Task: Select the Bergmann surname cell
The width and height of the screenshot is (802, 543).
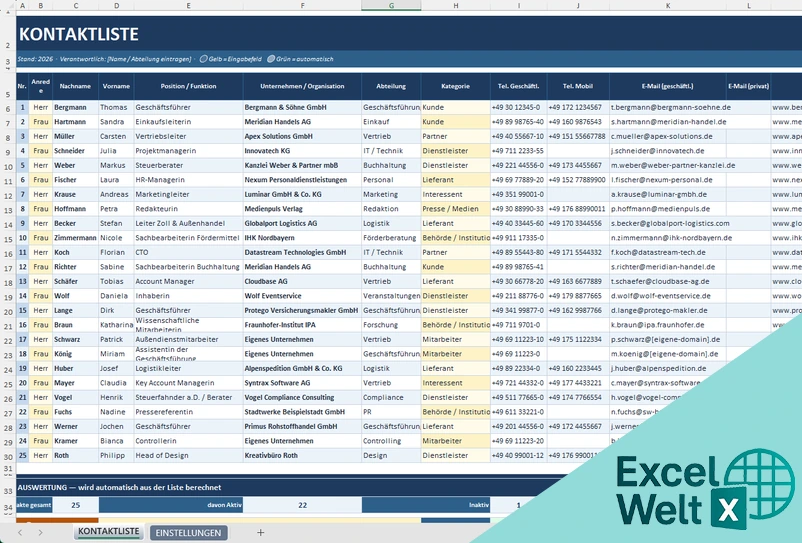Action: click(x=75, y=107)
